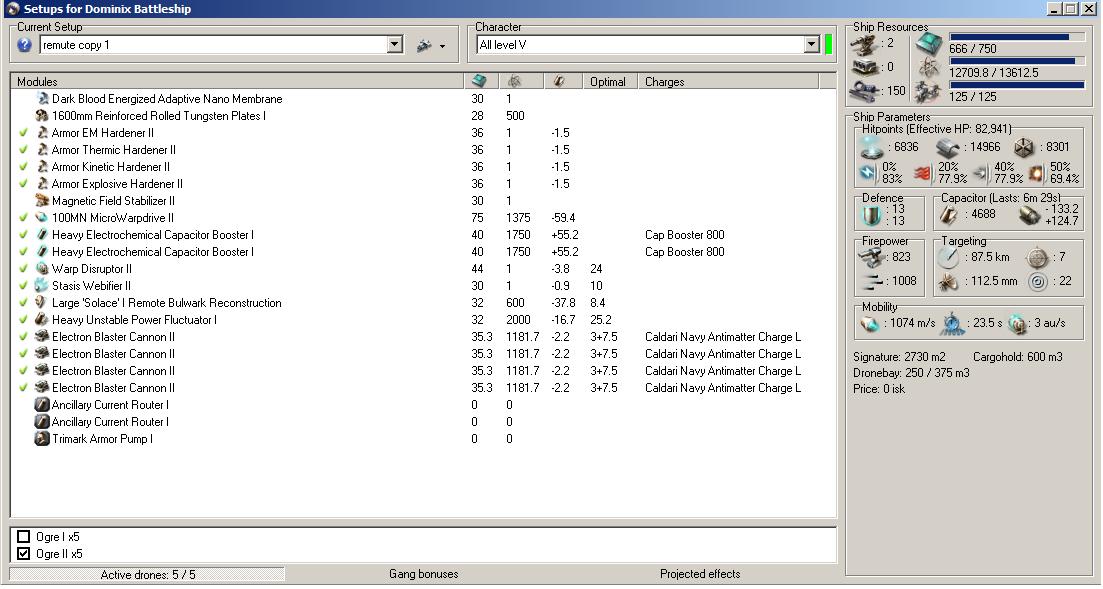The image size is (1103, 589).
Task: Click the 1600mm Reinforced Rolled Tungsten Plates icon
Action: [x=42, y=116]
